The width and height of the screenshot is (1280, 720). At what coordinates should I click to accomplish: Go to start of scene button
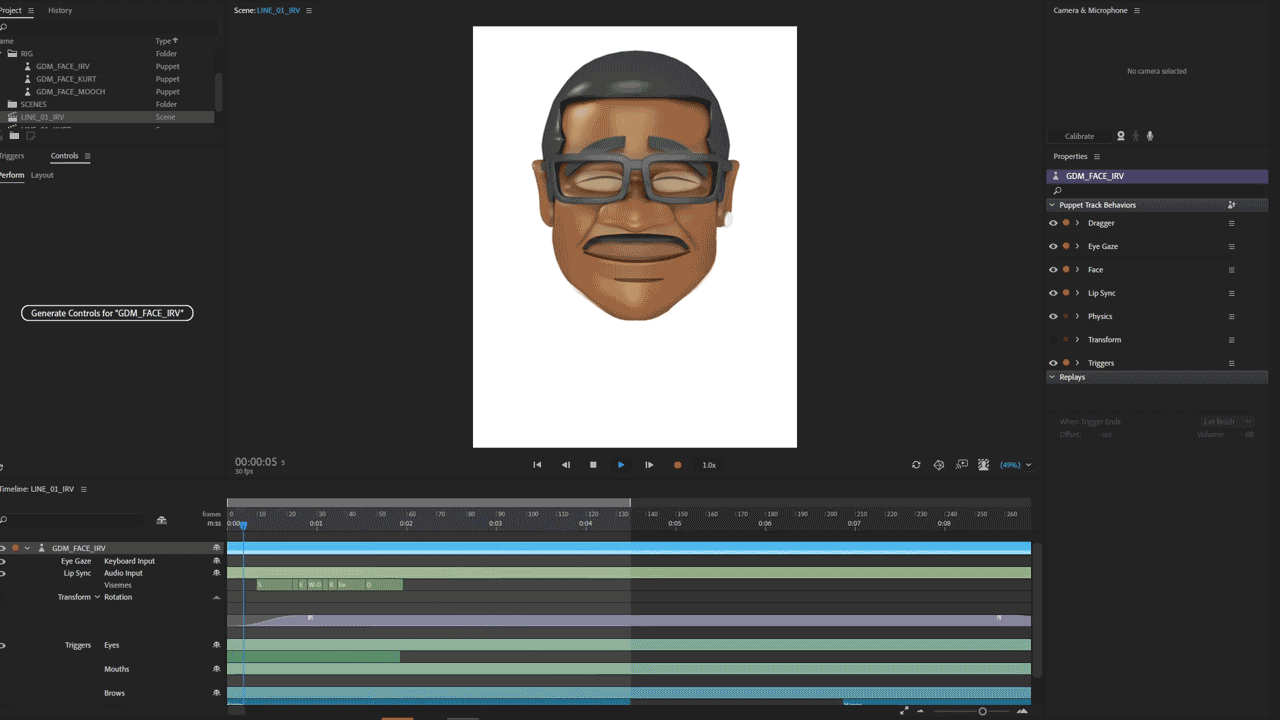(x=537, y=465)
